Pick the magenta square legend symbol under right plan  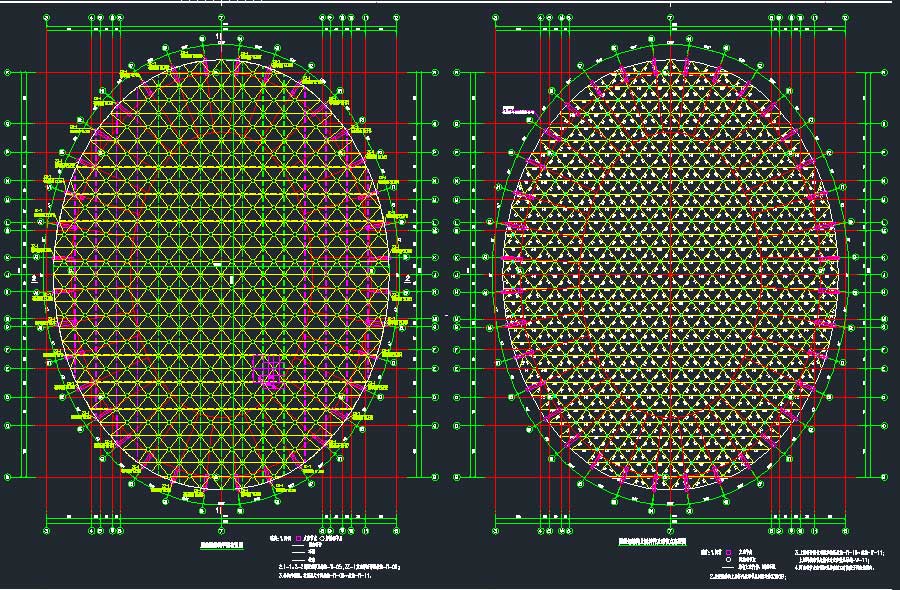[x=728, y=552]
